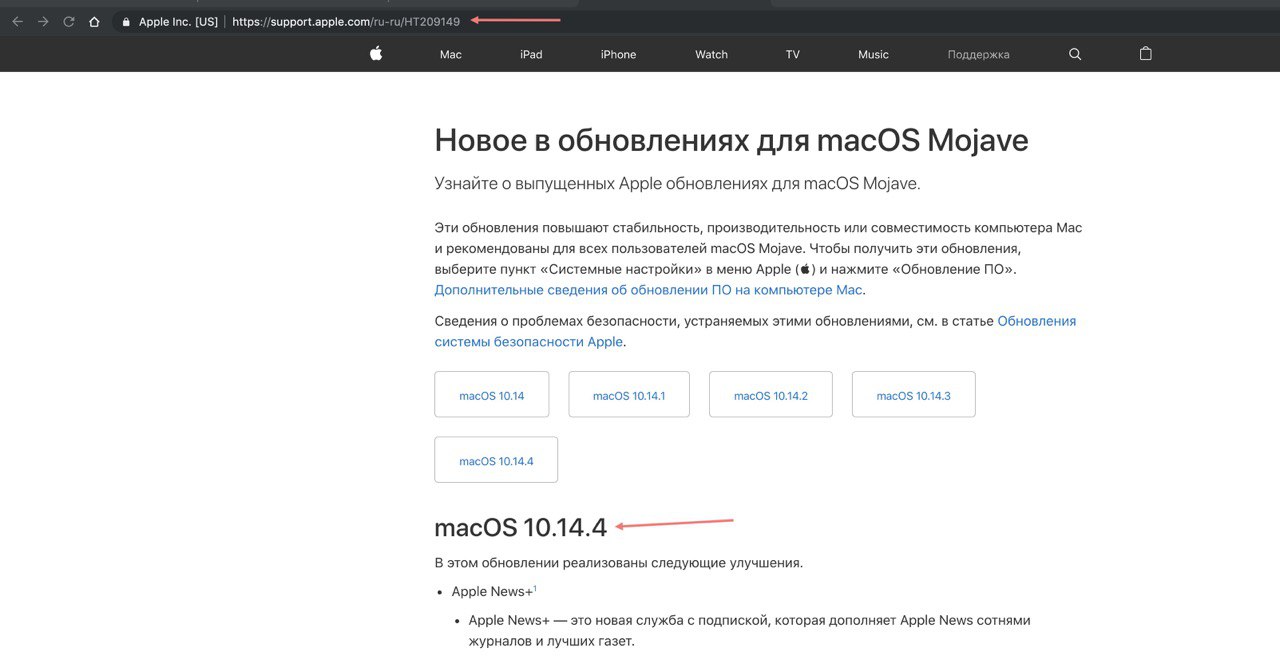Jump to the macOS 10.14.2 section
Image resolution: width=1280 pixels, height=656 pixels.
(x=771, y=394)
